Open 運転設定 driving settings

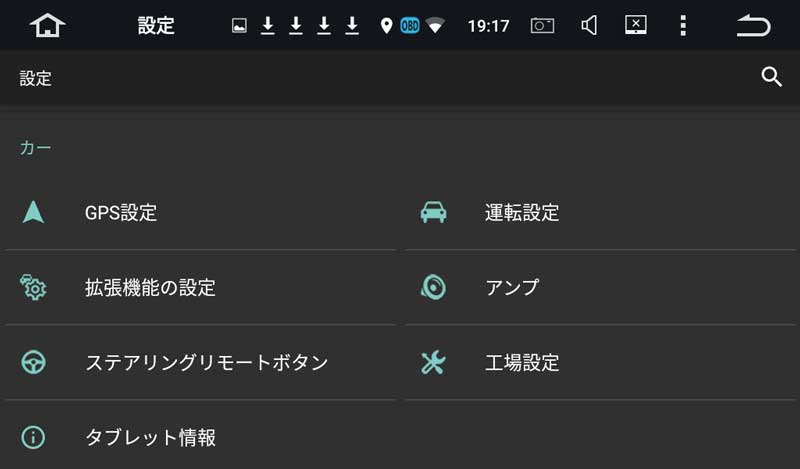(x=601, y=212)
